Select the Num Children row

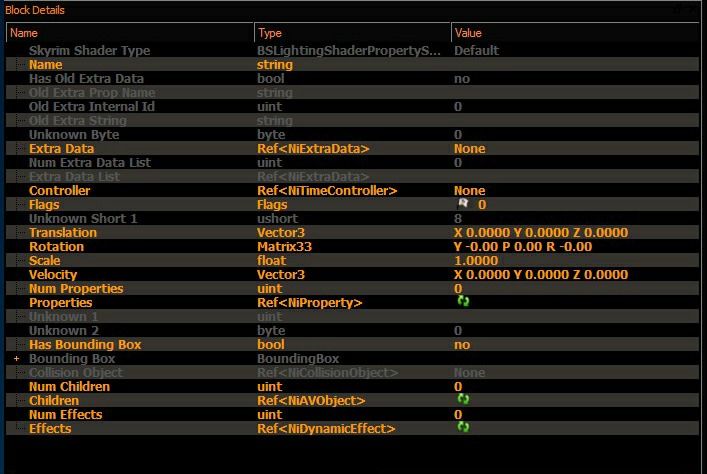[353, 386]
